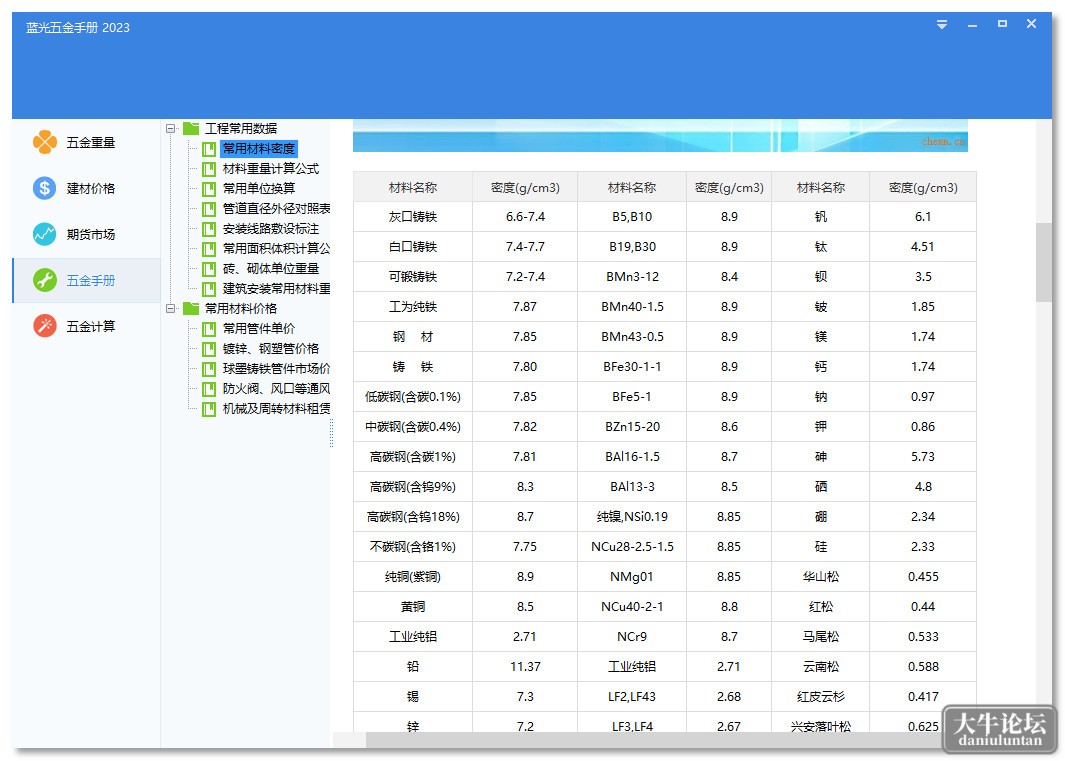Click the page icon beside 镀锌、钢塑管价格
This screenshot has width=1065, height=761.
click(209, 349)
